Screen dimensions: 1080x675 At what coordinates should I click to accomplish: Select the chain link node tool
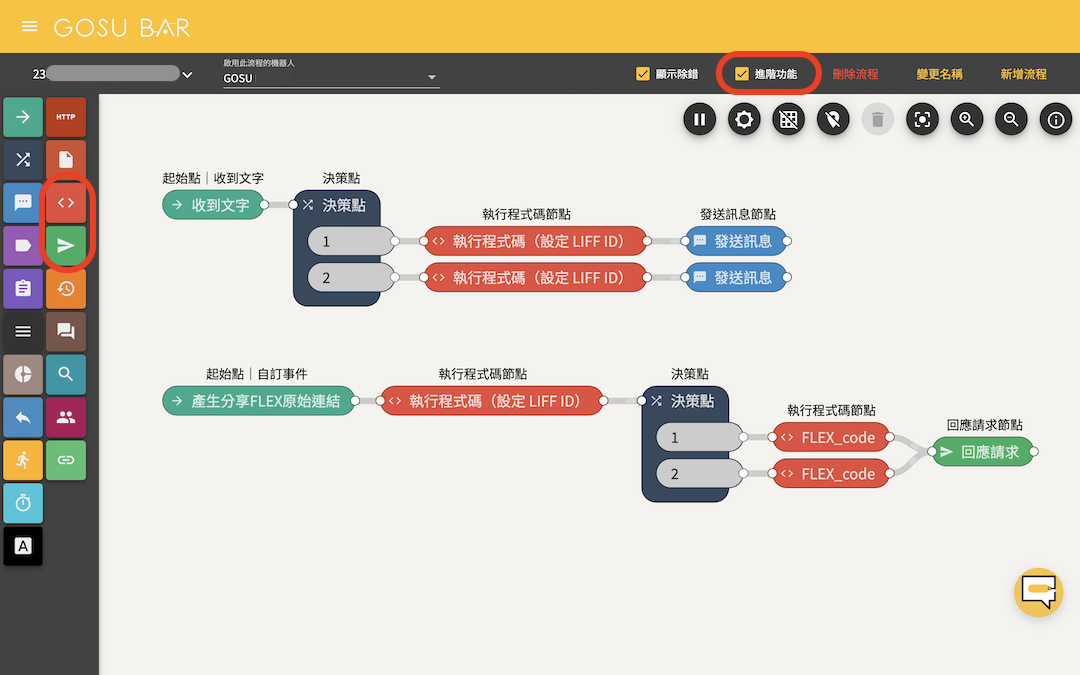66,460
